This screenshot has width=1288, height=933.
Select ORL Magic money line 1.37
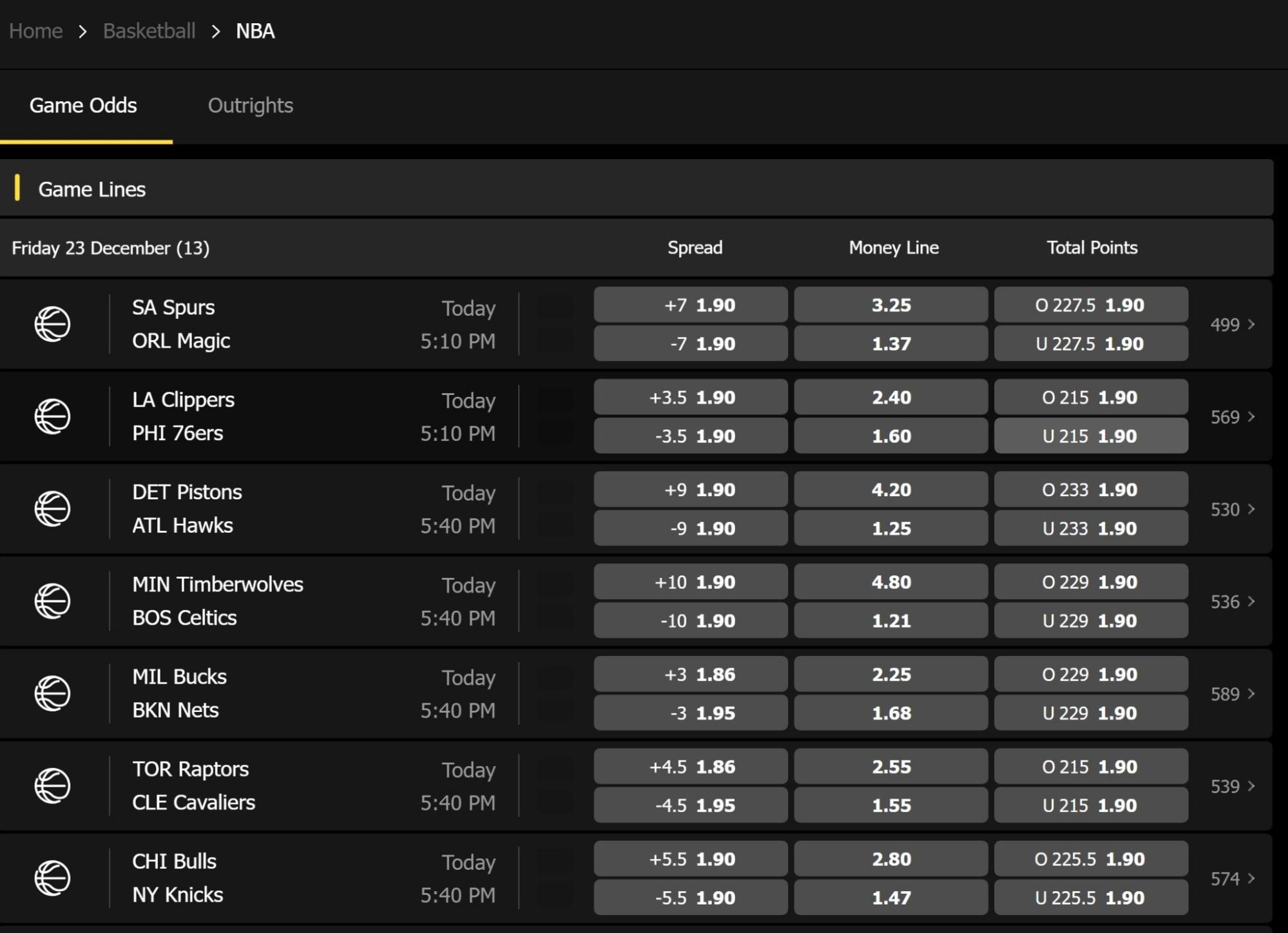pyautogui.click(x=891, y=343)
